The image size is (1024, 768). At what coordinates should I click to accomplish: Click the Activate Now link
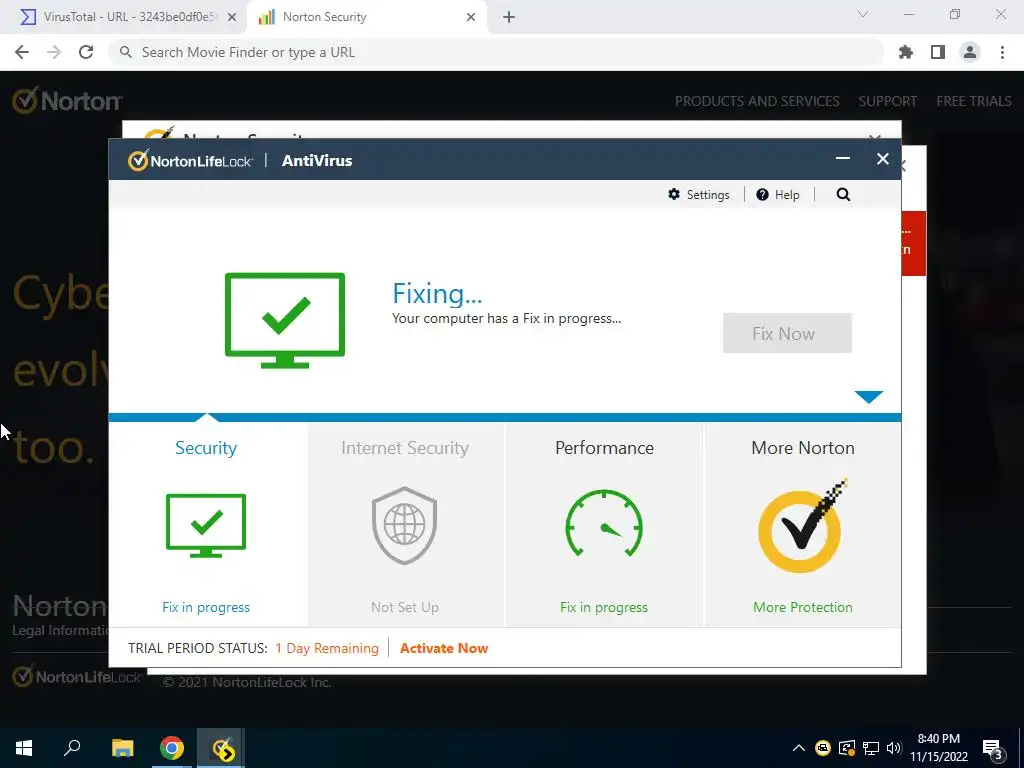(444, 648)
